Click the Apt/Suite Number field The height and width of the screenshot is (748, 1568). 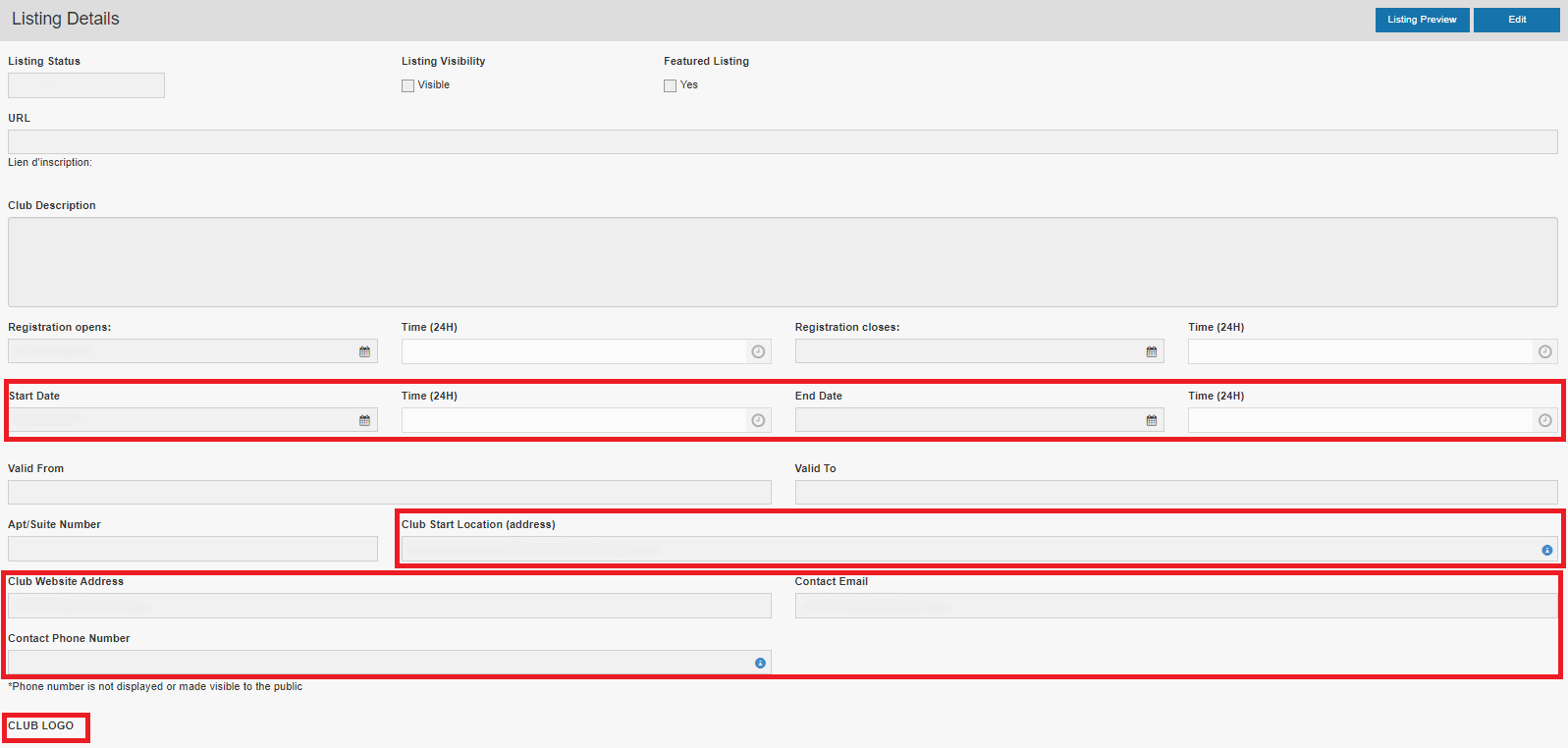pos(192,549)
